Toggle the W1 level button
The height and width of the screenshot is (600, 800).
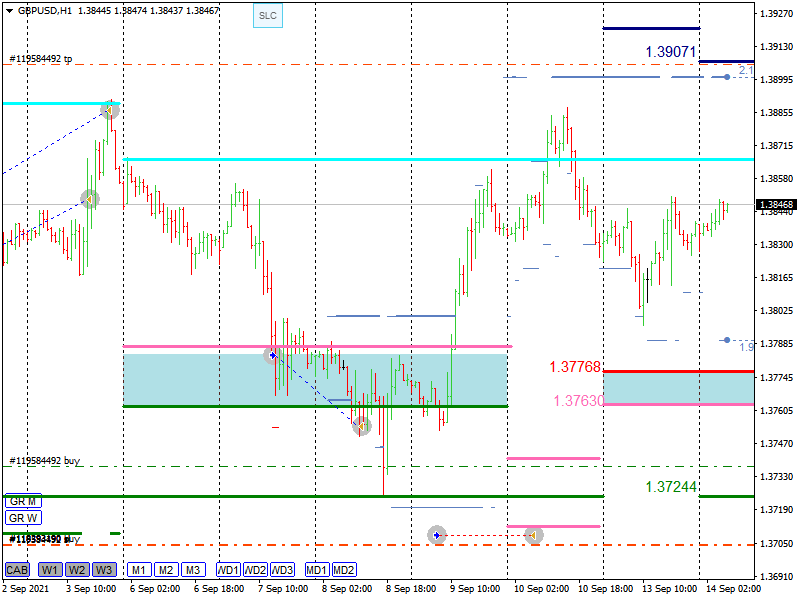pos(50,570)
